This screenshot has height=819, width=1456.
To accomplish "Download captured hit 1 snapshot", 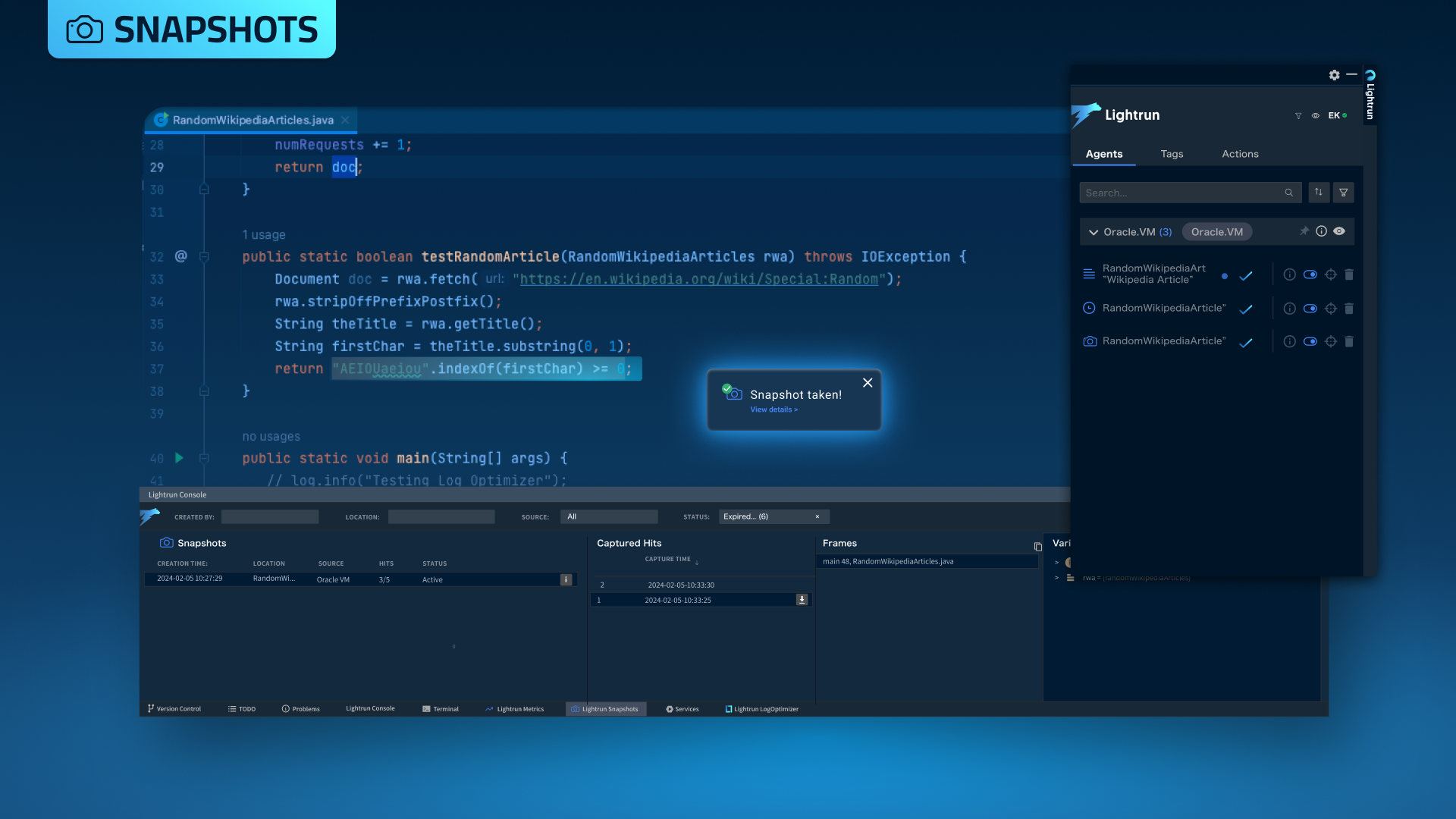I will [802, 600].
